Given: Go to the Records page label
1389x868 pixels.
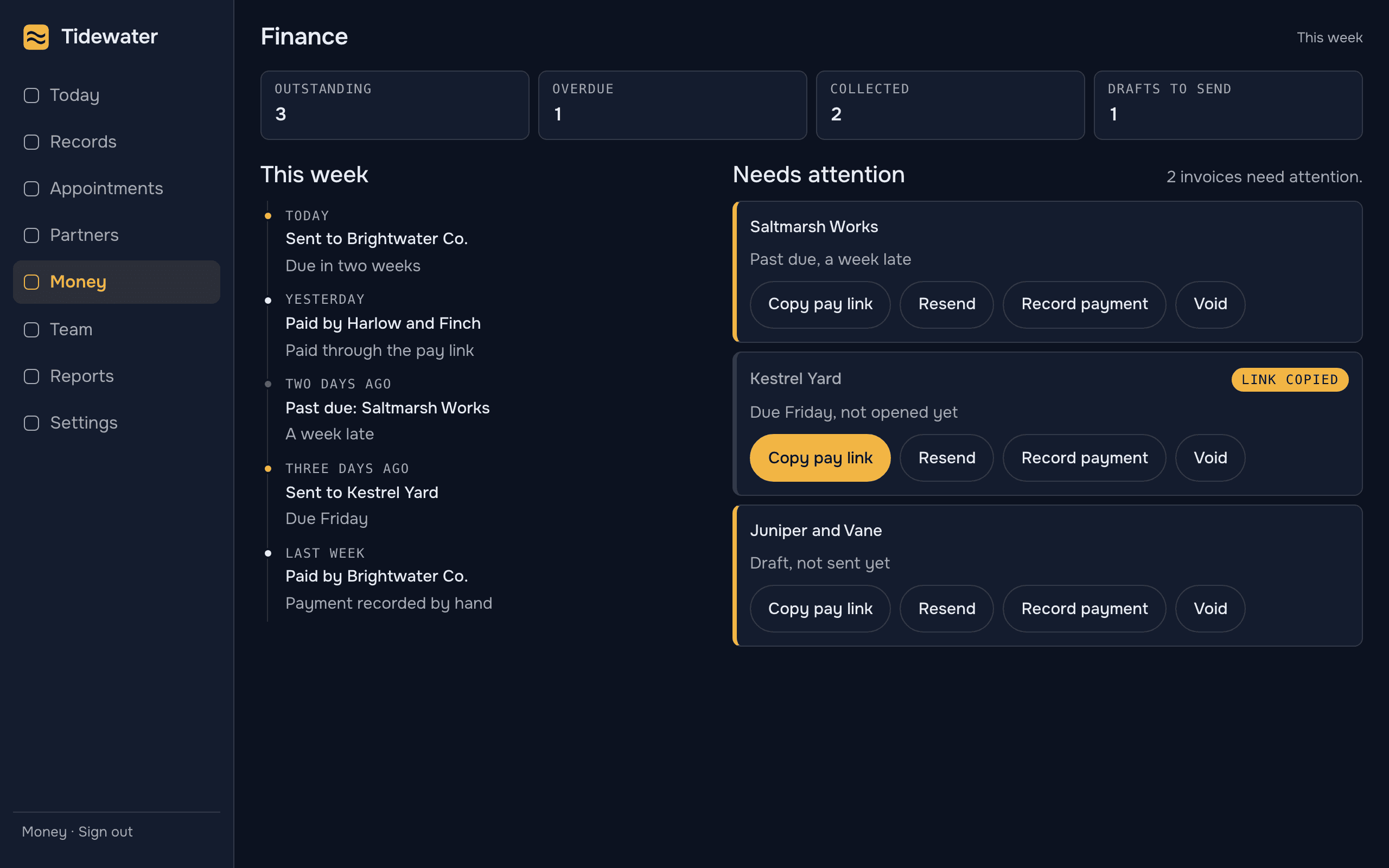Looking at the screenshot, I should click(83, 142).
